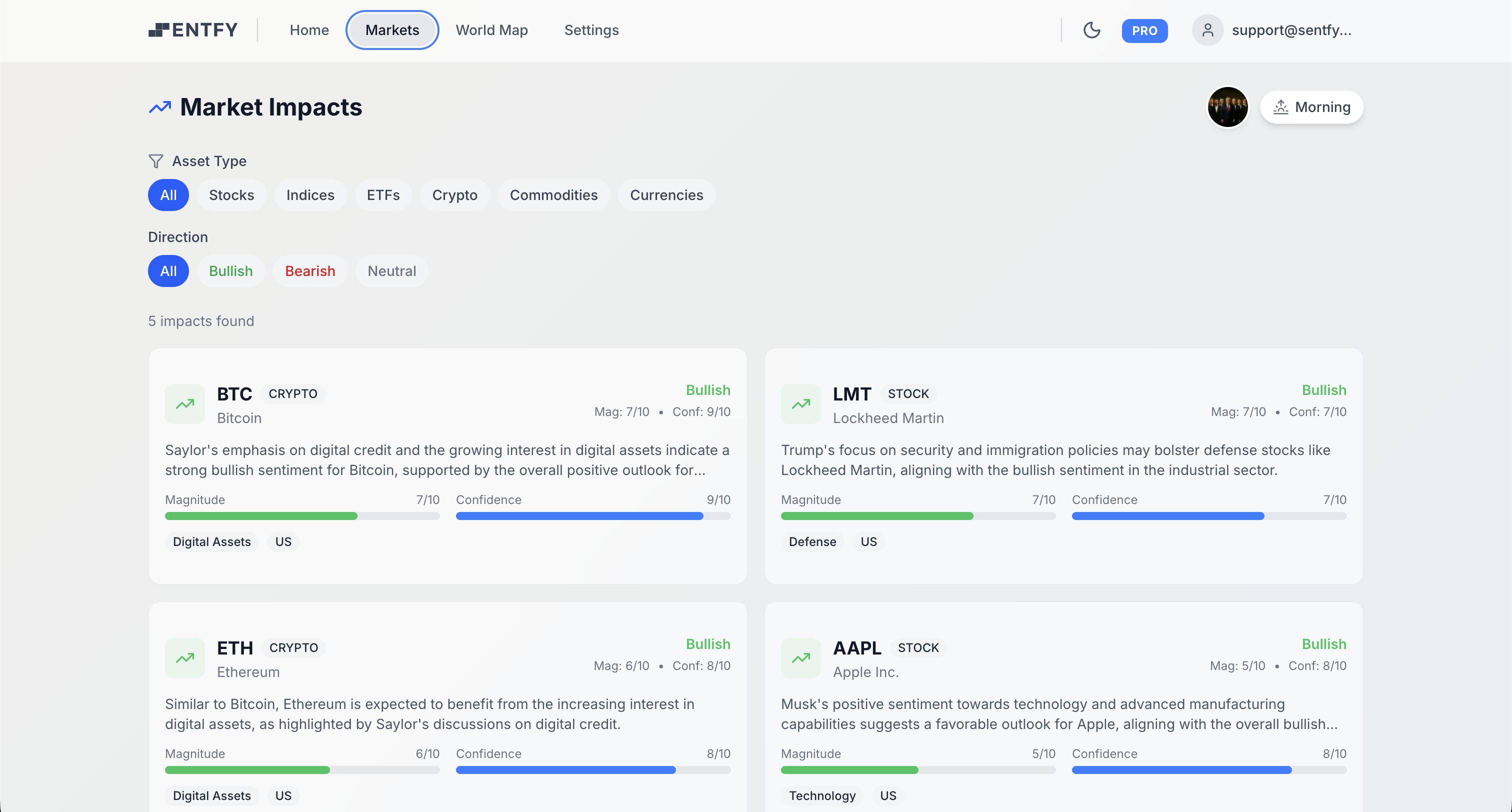Click the BTC Confidence progress bar
The image size is (1512, 812).
coord(593,516)
